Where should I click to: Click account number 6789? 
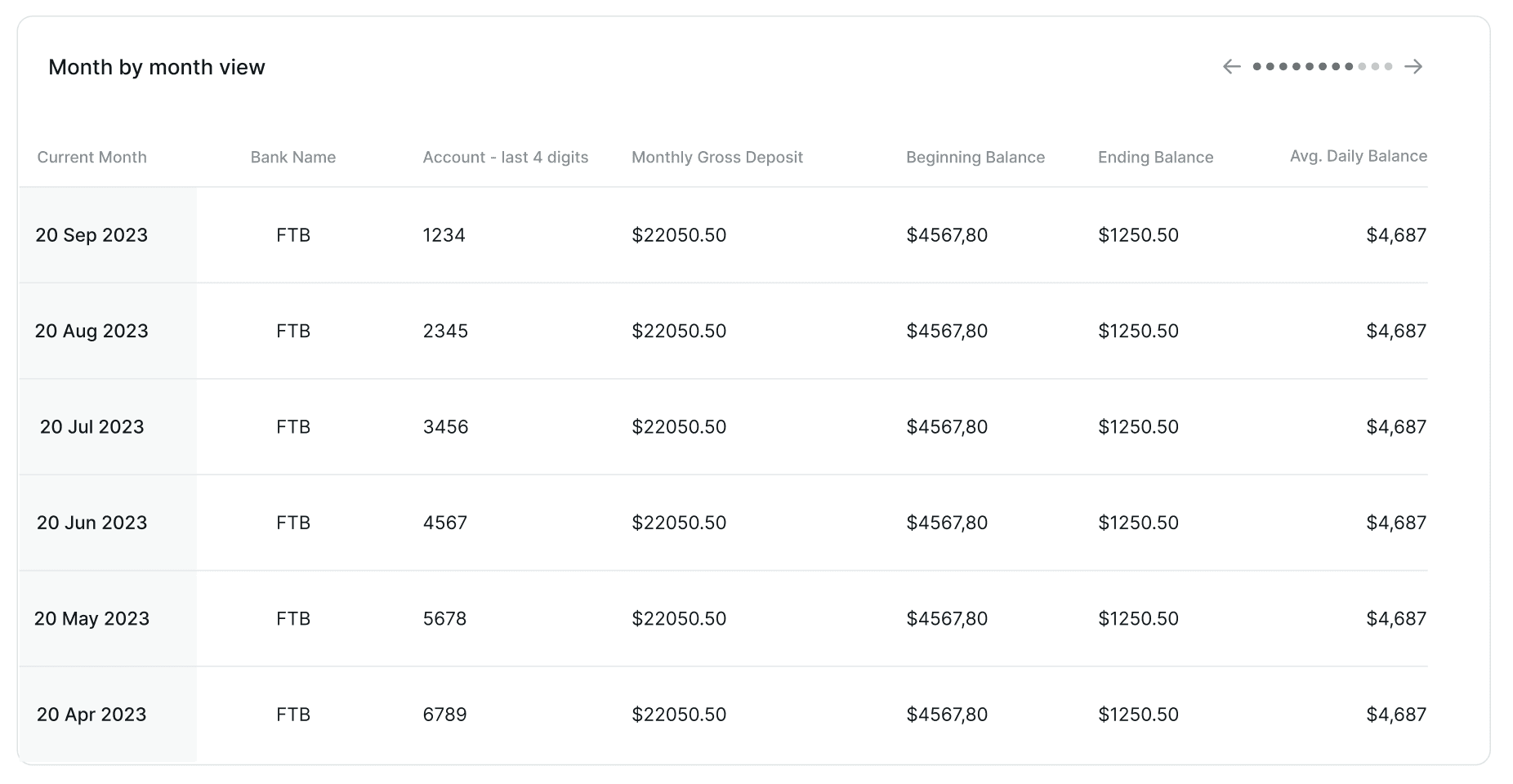point(444,715)
